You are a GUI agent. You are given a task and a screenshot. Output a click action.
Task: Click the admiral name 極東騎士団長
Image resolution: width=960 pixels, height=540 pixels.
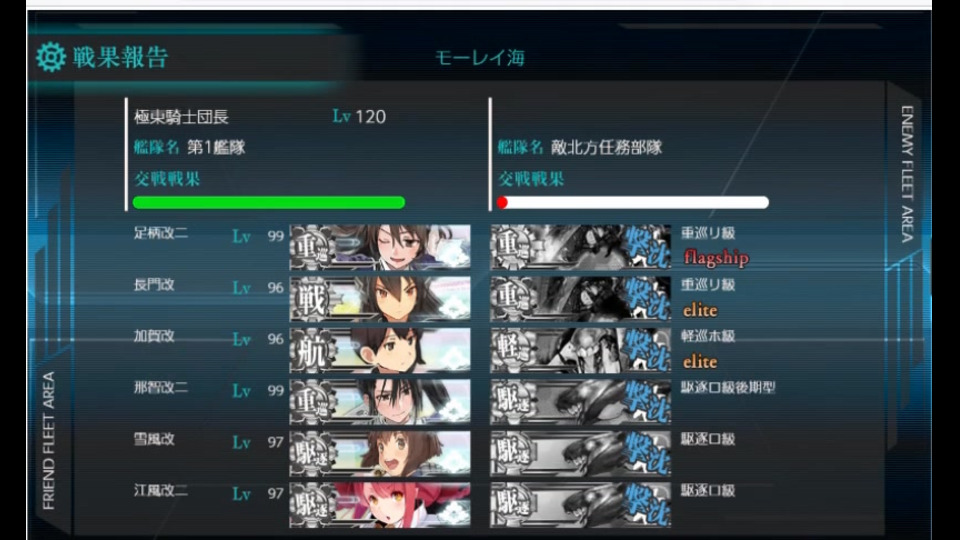tap(181, 116)
